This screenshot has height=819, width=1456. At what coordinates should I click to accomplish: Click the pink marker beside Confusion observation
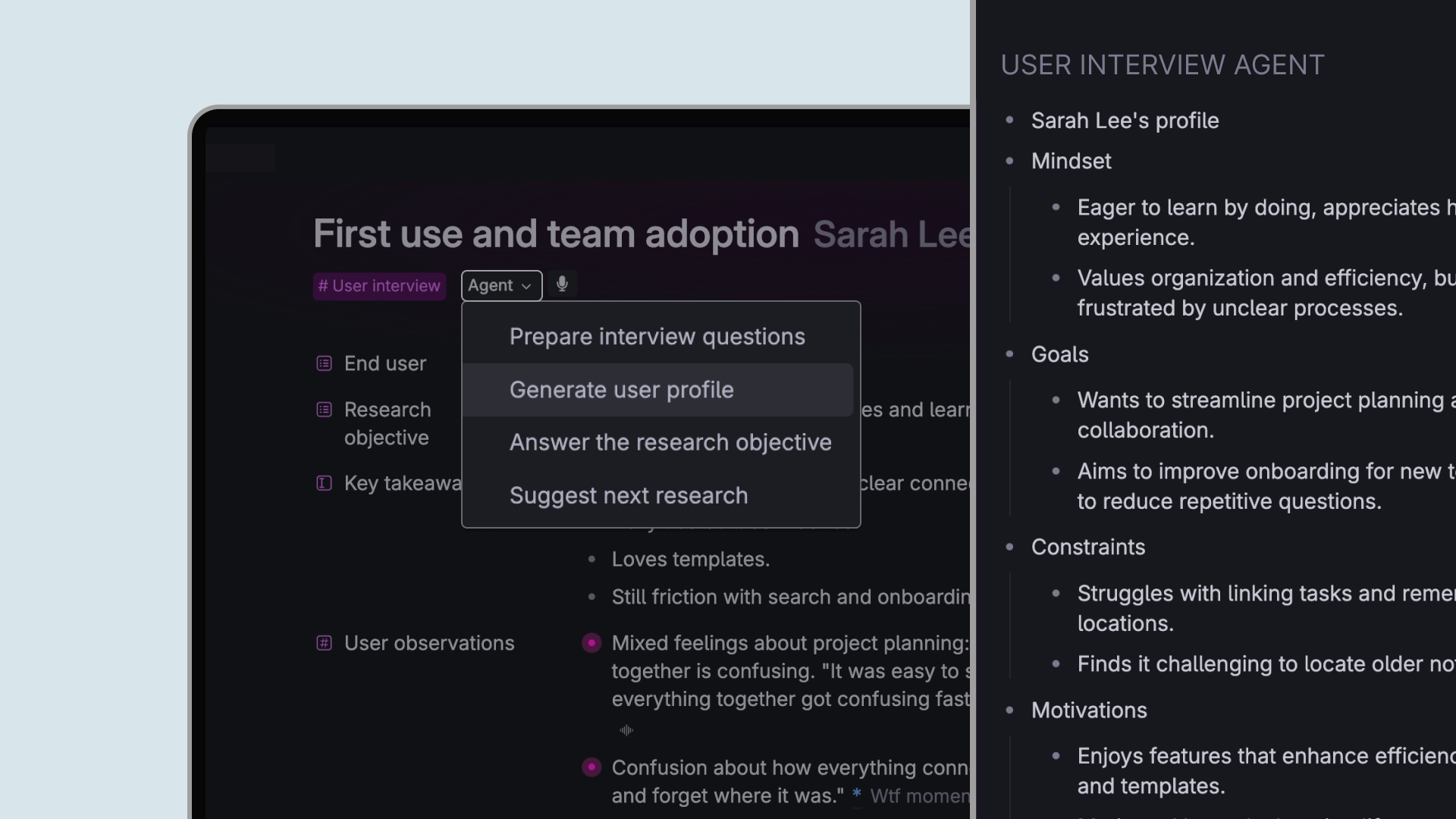tap(591, 767)
